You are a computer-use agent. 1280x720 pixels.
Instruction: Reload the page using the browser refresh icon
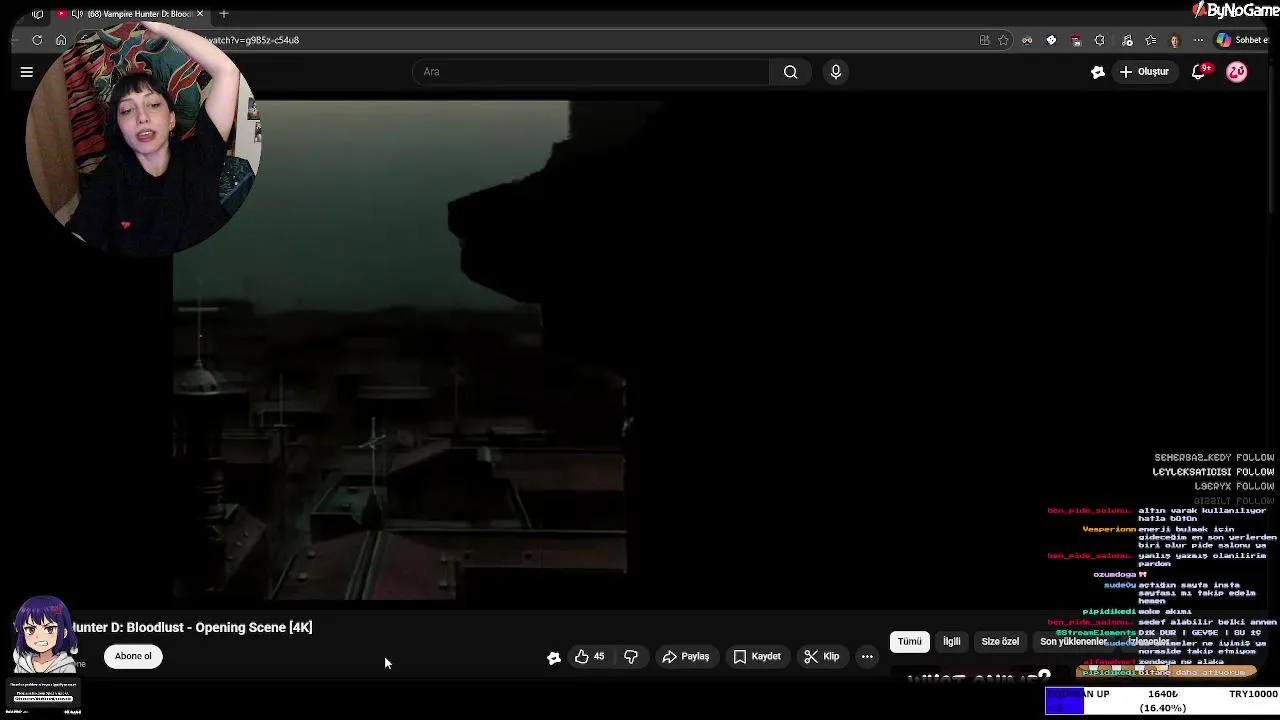37,40
